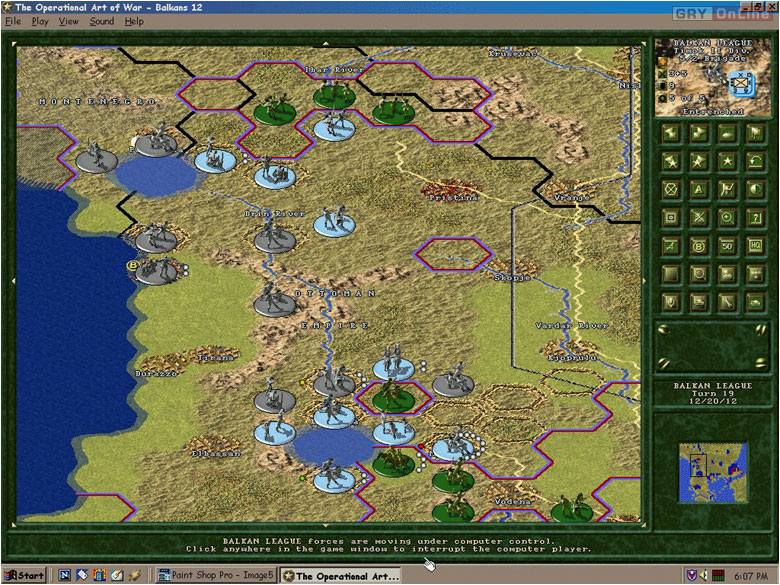Click the half-filled circle button
The image size is (780, 585).
click(x=756, y=190)
